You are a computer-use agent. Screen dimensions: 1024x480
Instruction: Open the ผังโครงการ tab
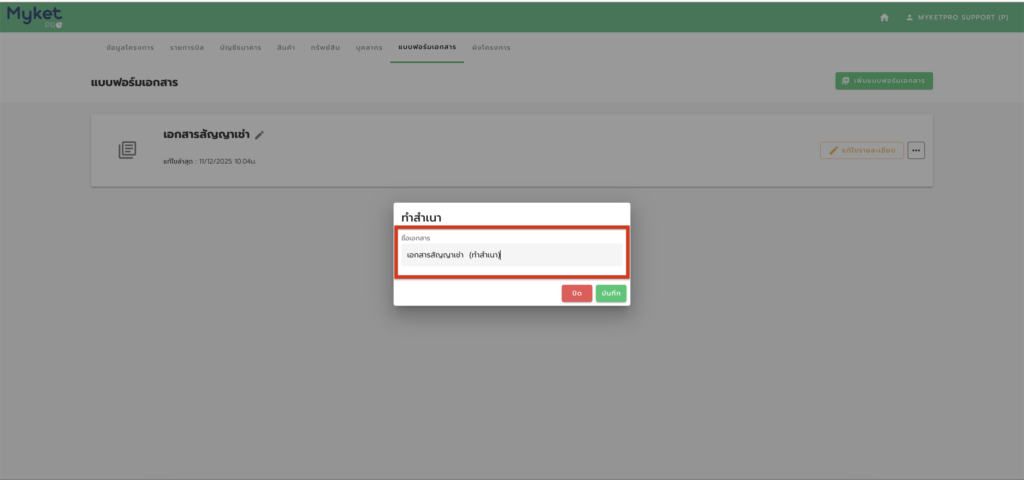click(x=490, y=48)
